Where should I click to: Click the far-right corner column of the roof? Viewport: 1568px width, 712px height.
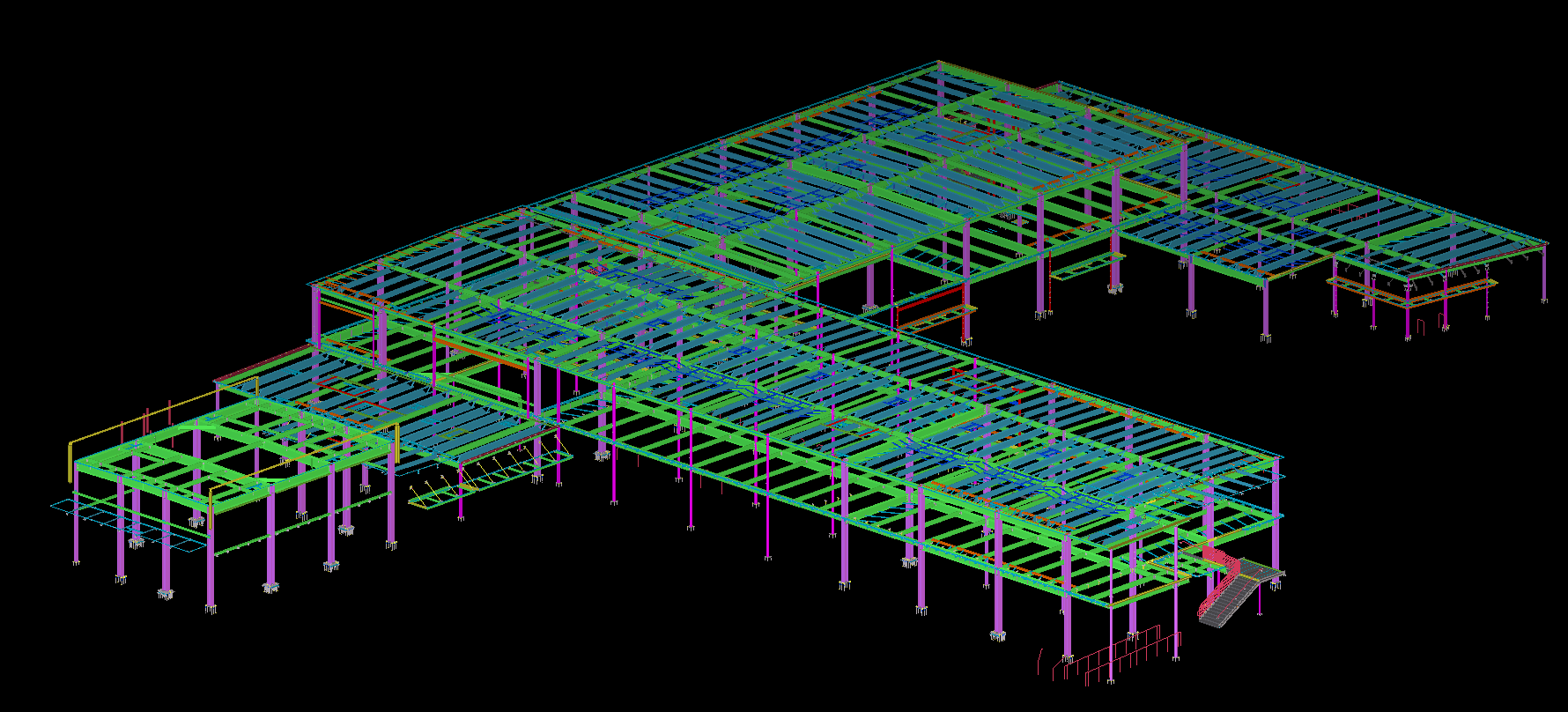pos(1544,273)
